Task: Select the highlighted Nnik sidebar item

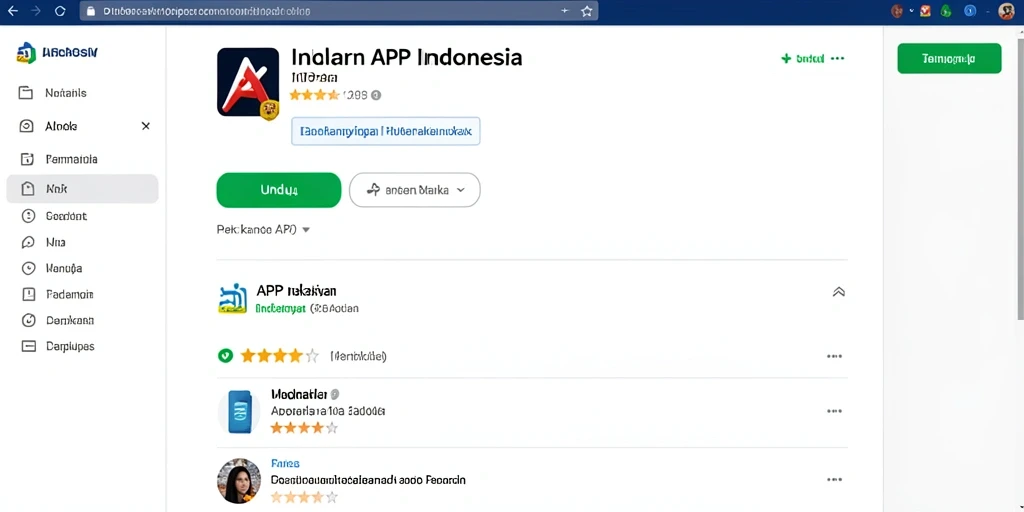Action: coord(82,189)
